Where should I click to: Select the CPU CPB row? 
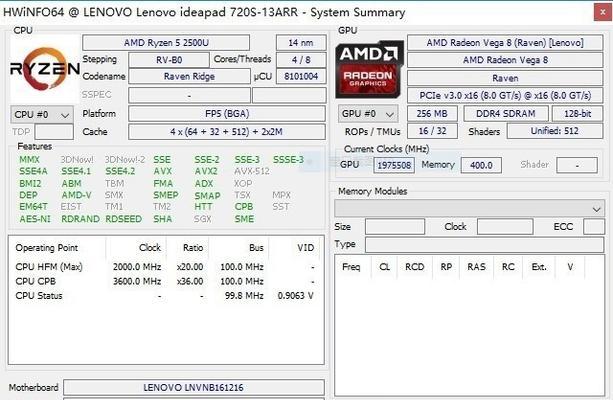coord(166,282)
